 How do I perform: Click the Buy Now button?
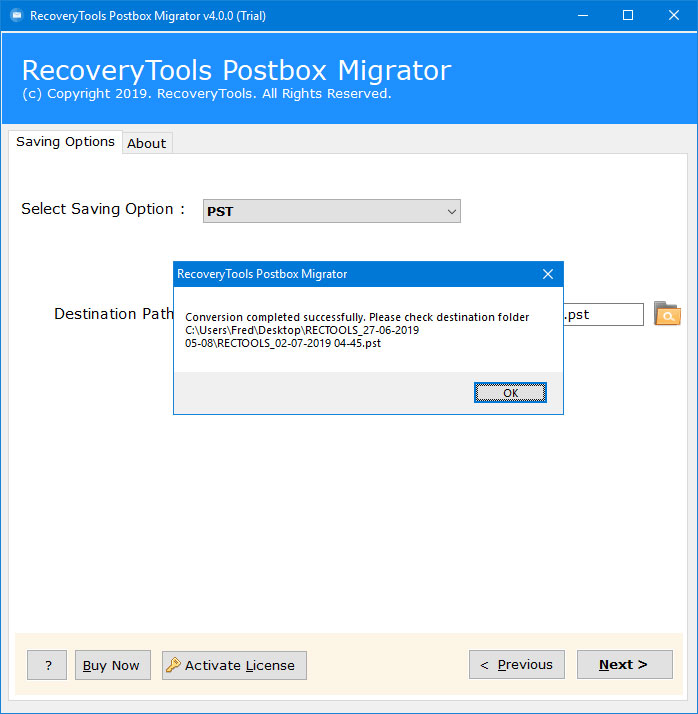(112, 665)
